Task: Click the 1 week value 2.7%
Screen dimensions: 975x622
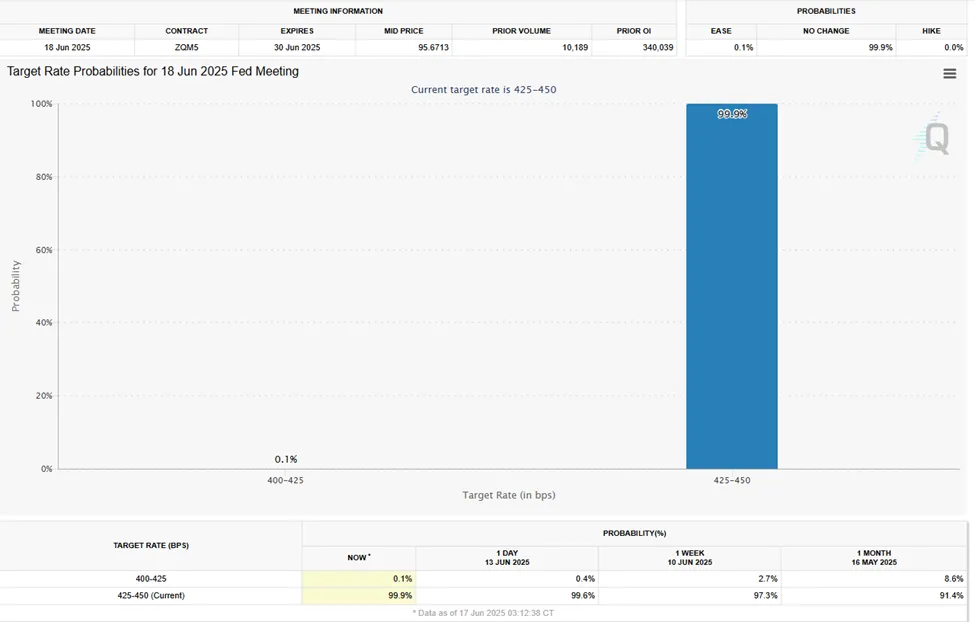Action: pyautogui.click(x=768, y=579)
